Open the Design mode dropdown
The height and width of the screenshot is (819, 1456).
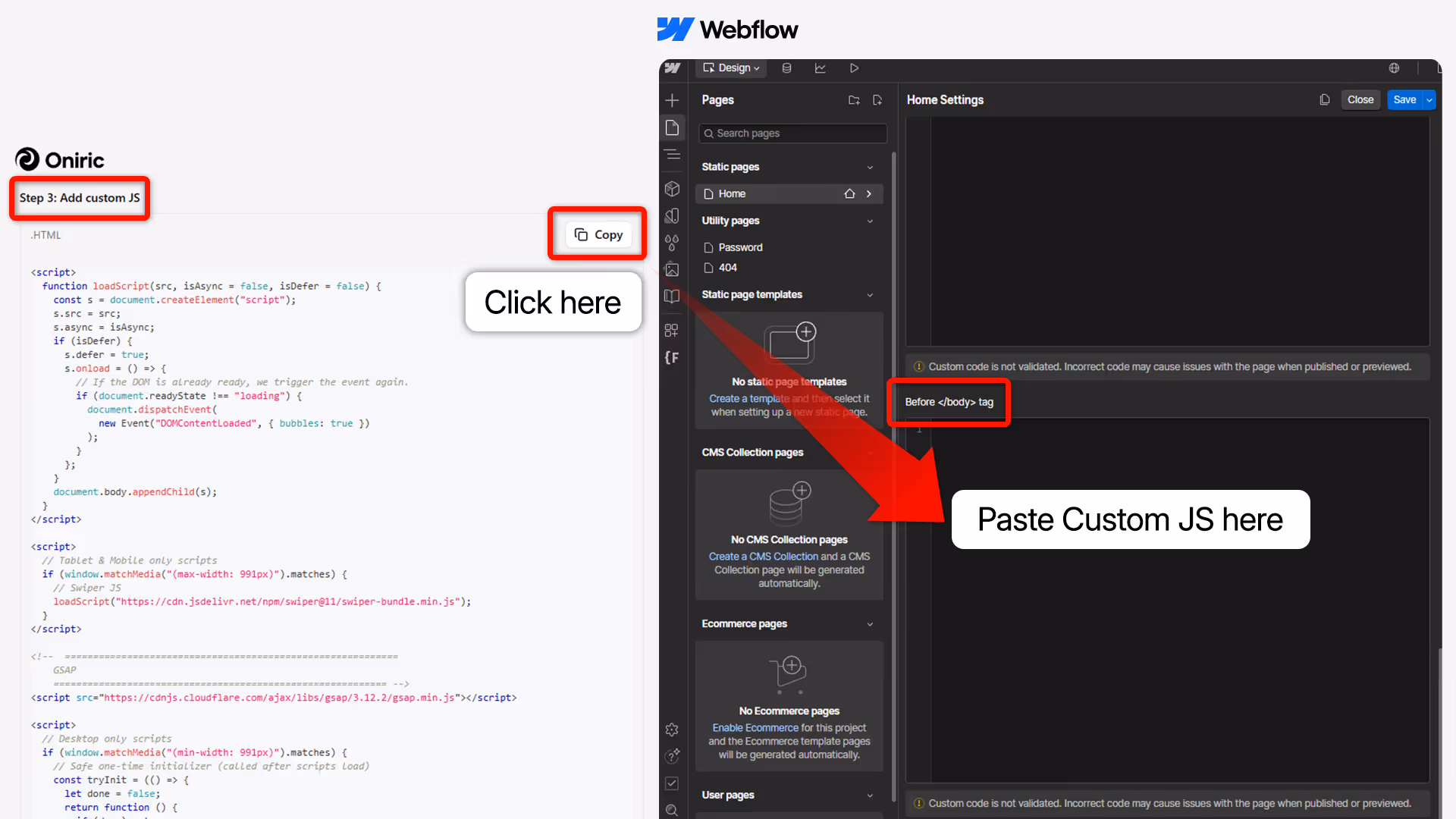731,68
